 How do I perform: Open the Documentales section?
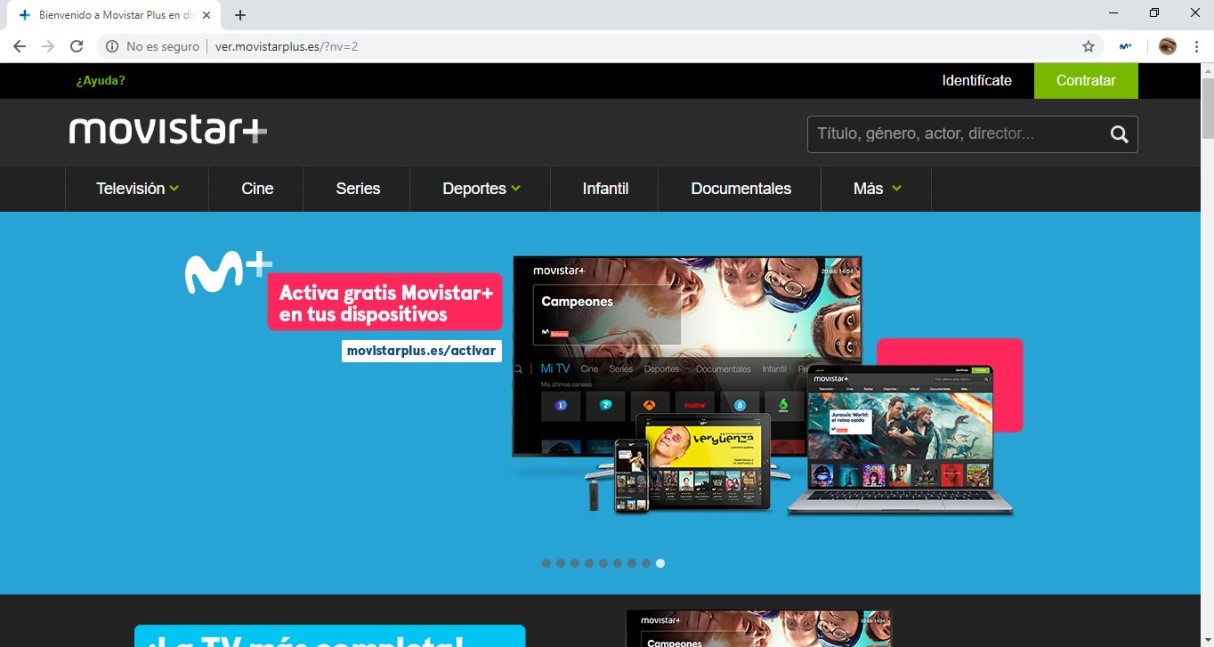(x=739, y=188)
